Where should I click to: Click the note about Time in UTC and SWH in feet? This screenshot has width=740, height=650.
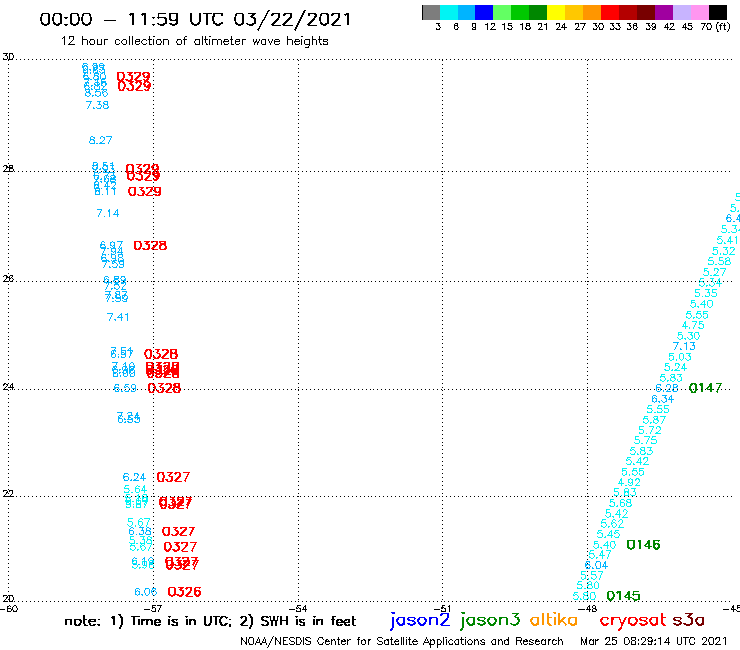click(x=210, y=621)
